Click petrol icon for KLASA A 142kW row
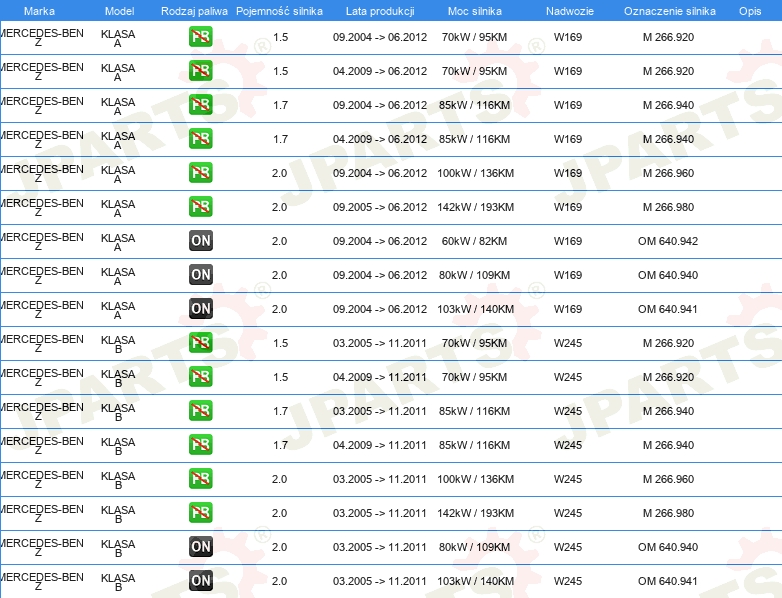Screen dimensions: 782x598 [x=200, y=206]
